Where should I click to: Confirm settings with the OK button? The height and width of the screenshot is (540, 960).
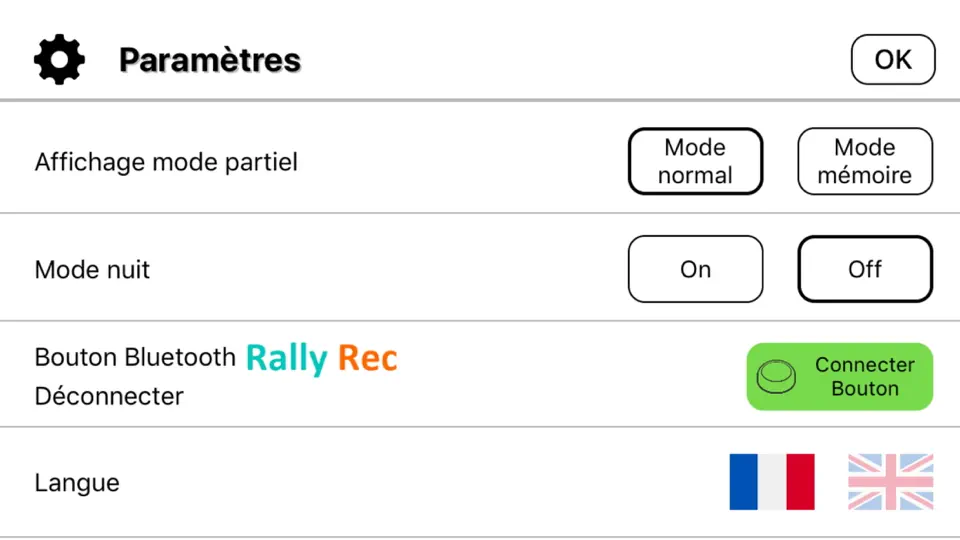893,59
